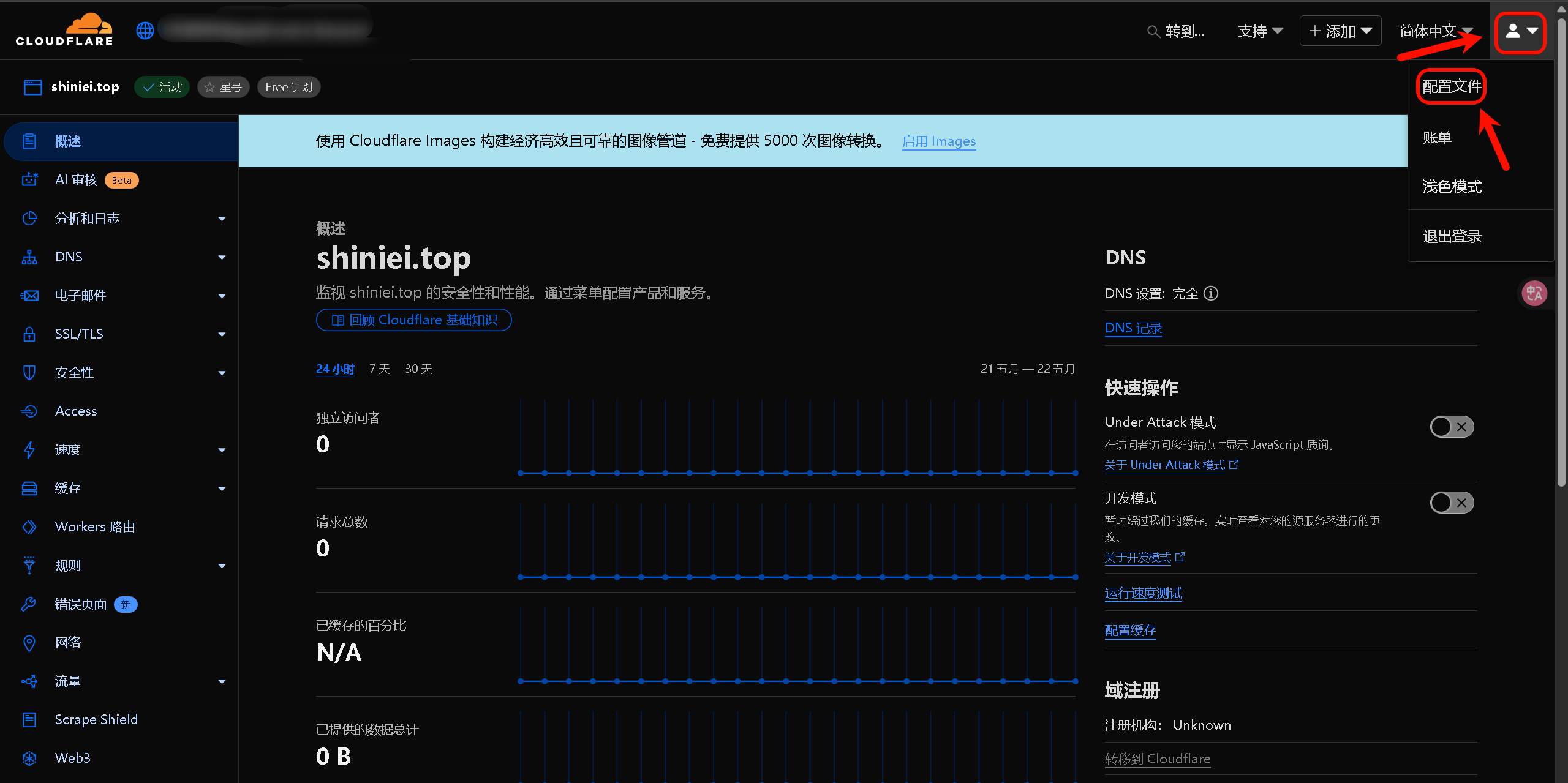This screenshot has width=1568, height=783.
Task: Click the Cloudflare logo
Action: coord(64,29)
